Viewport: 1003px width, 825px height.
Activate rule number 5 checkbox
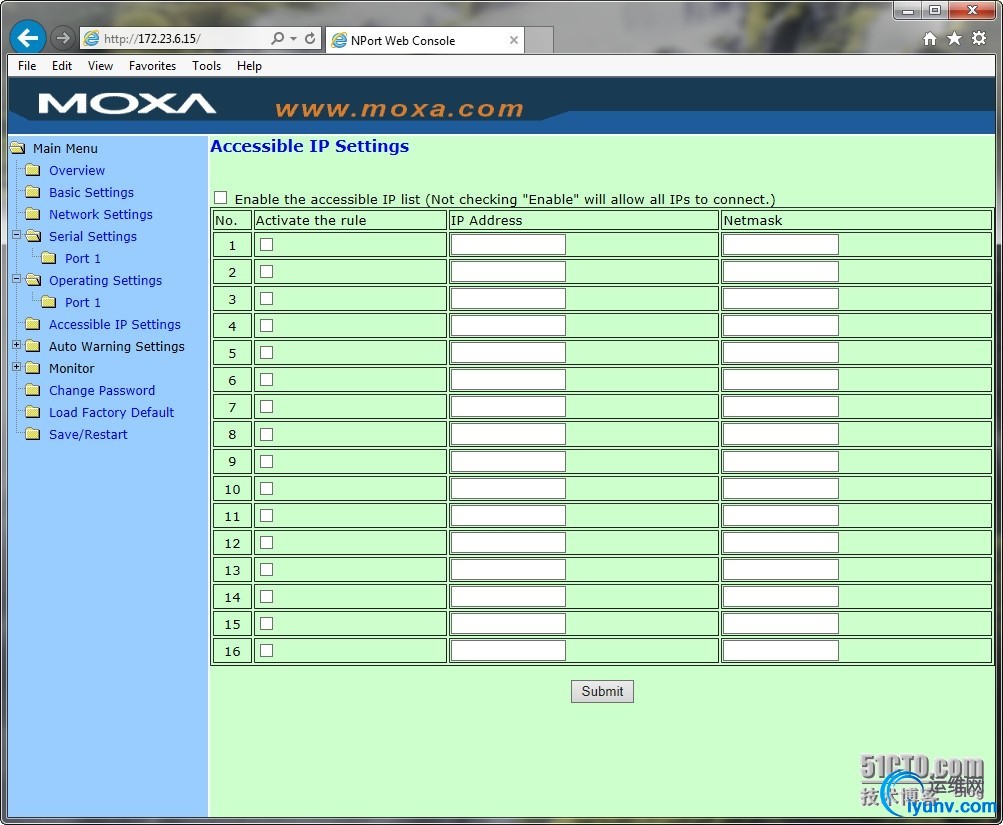tap(267, 352)
